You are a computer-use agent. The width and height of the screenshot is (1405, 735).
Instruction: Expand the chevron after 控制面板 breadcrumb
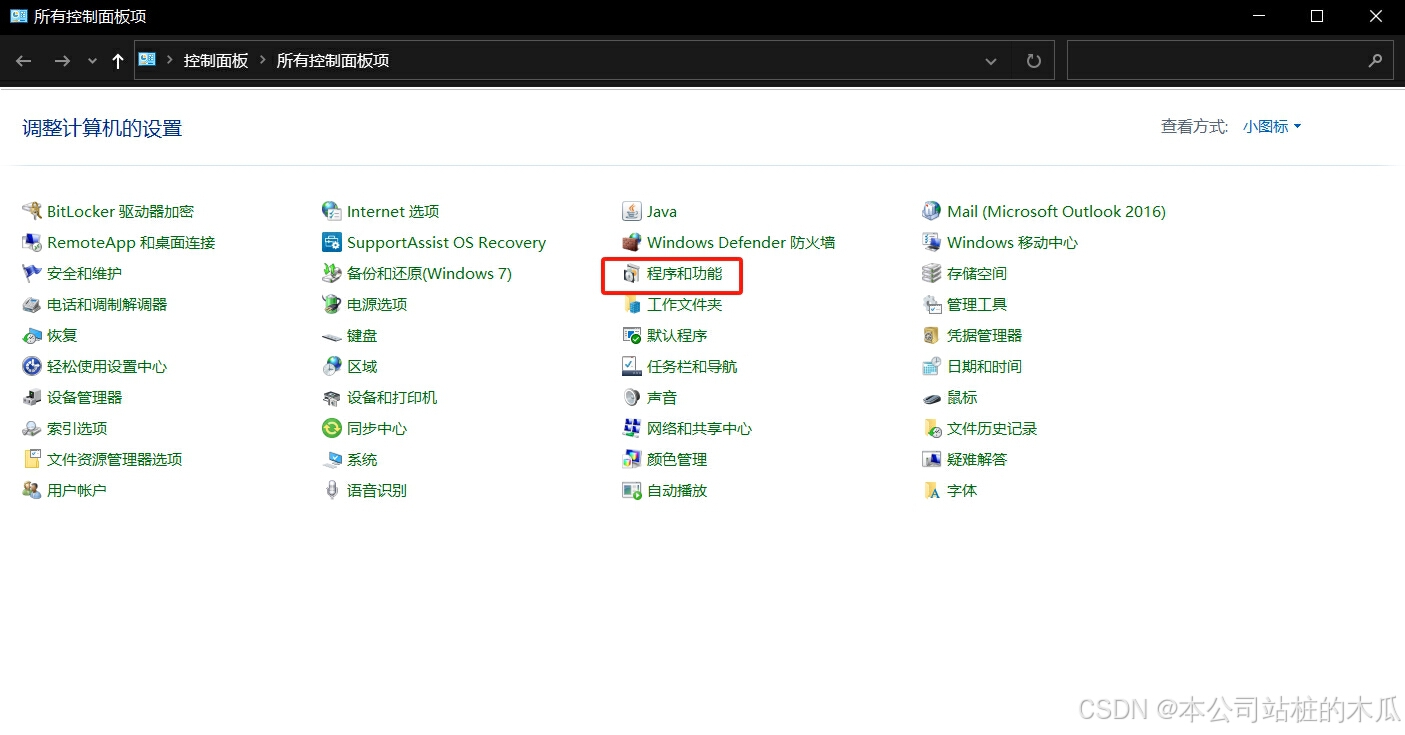tap(263, 61)
